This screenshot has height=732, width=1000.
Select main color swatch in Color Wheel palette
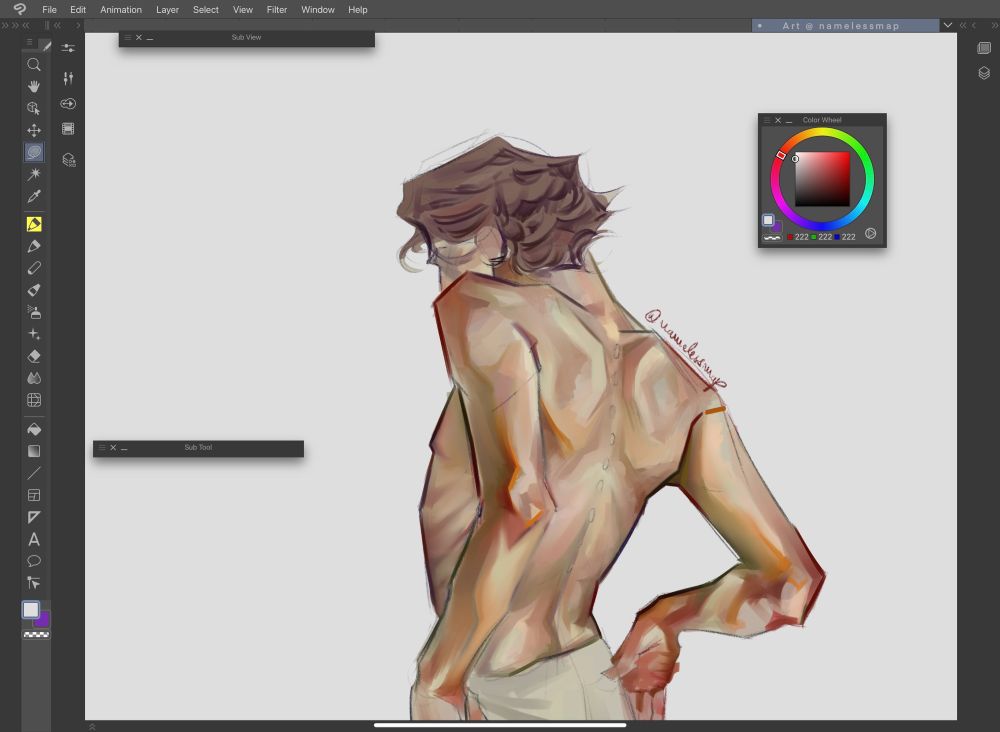768,220
